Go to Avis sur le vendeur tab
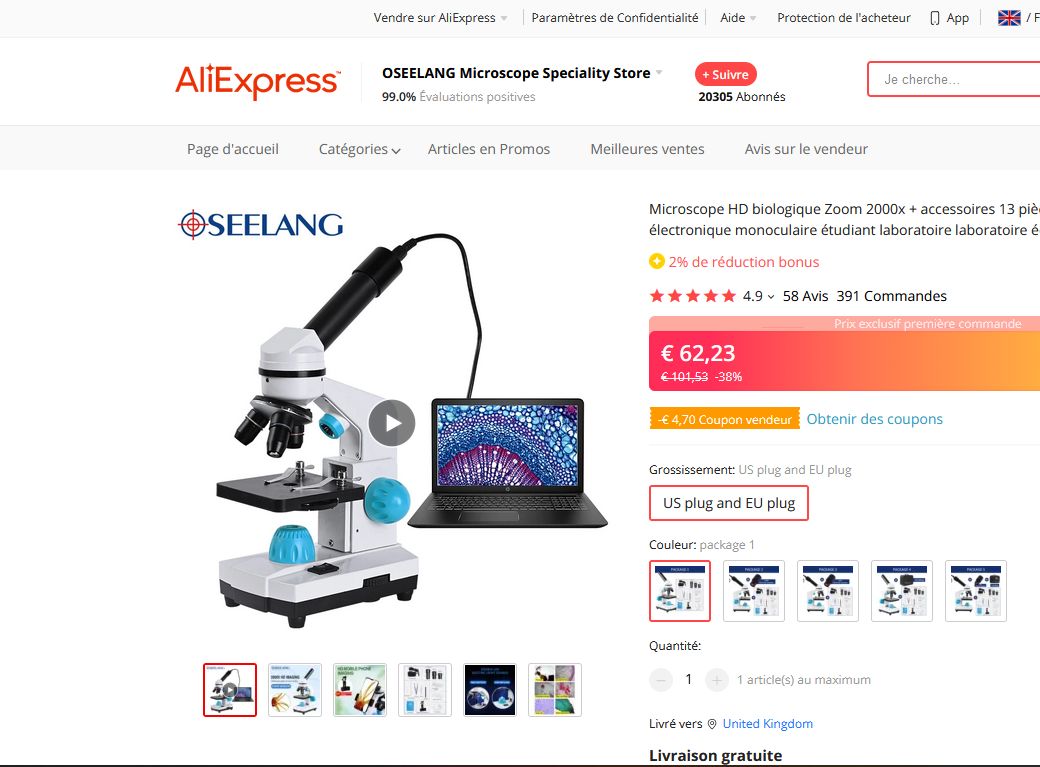This screenshot has height=767, width=1040. [x=806, y=149]
